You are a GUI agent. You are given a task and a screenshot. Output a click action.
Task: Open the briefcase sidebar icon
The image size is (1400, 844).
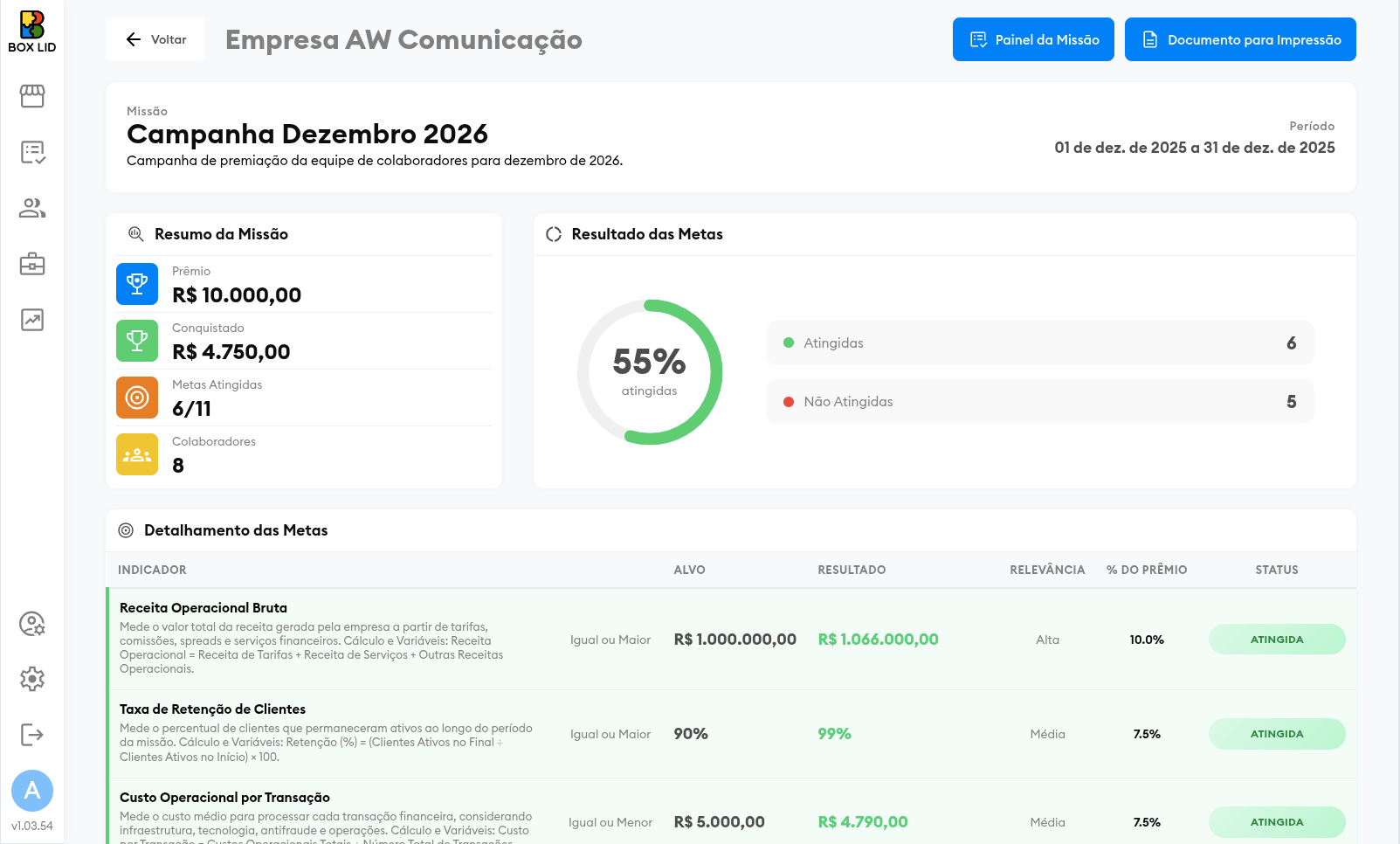[32, 264]
